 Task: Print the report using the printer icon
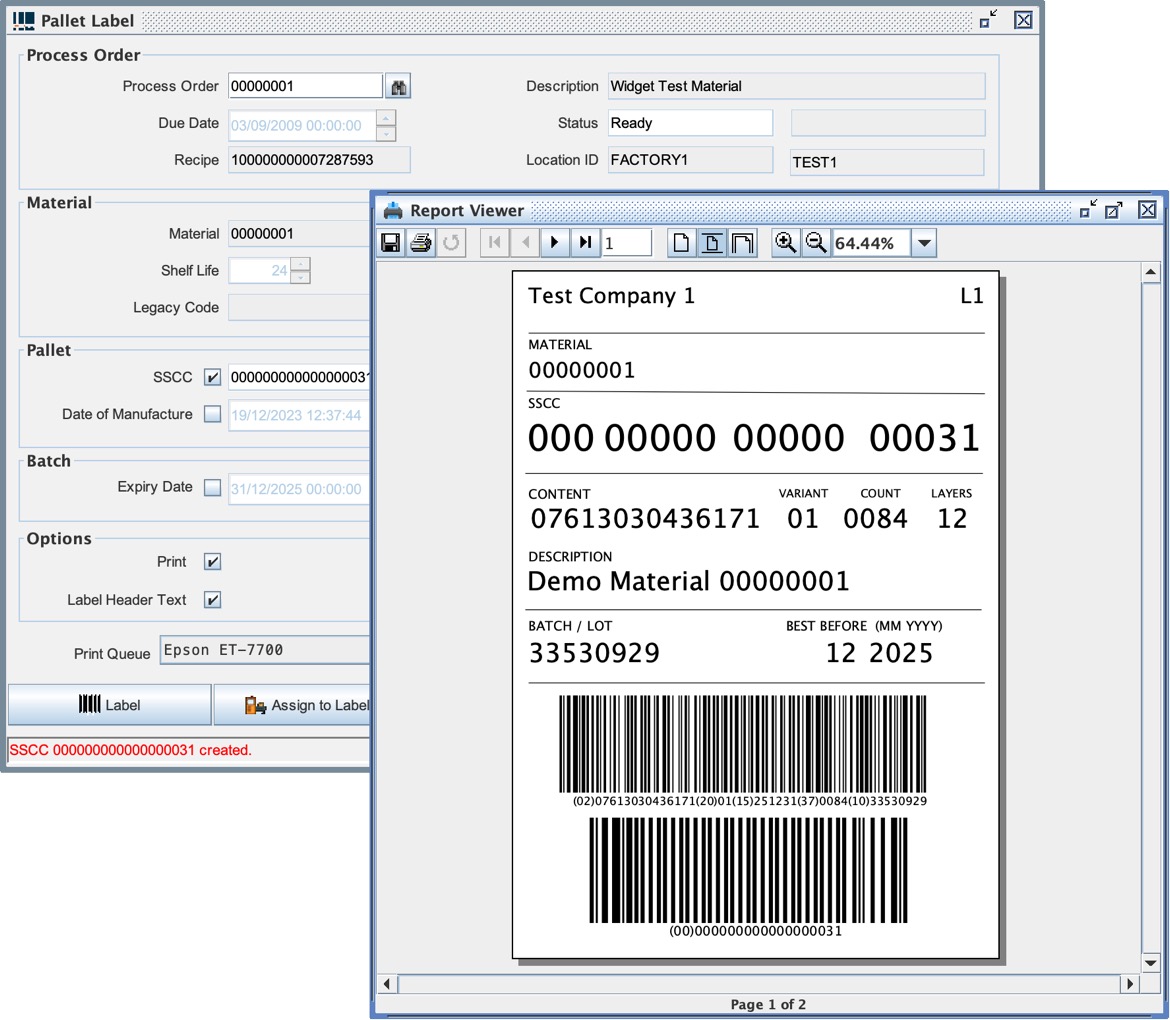(x=421, y=243)
